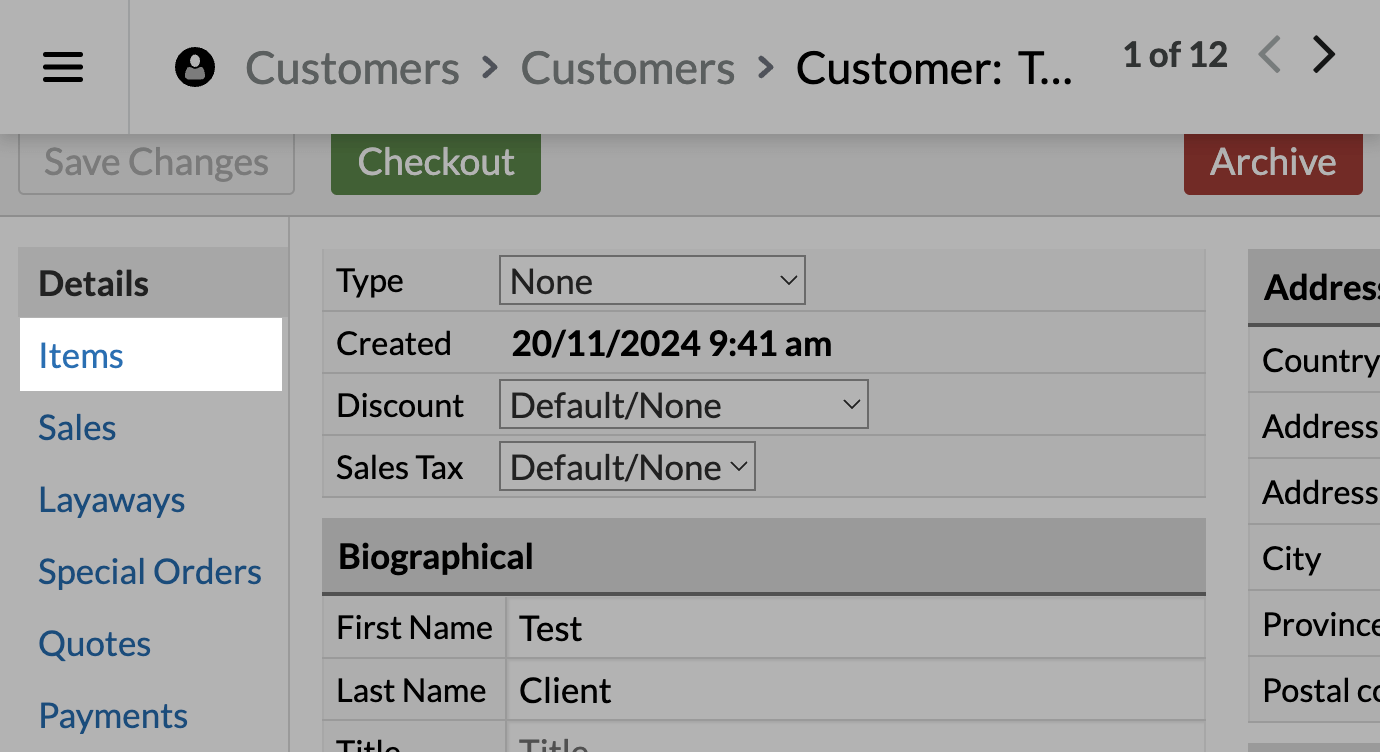
Task: Show customer Quotes
Action: click(95, 643)
